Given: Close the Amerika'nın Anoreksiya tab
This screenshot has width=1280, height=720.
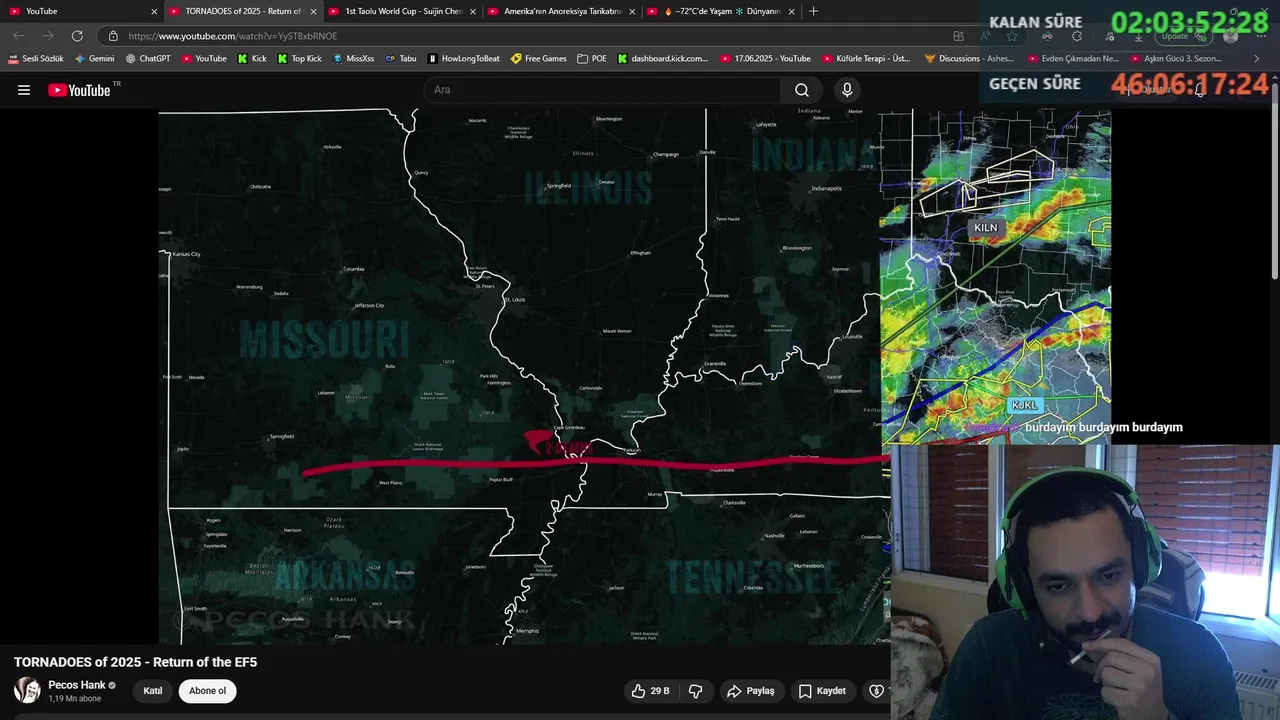Looking at the screenshot, I should pos(632,12).
